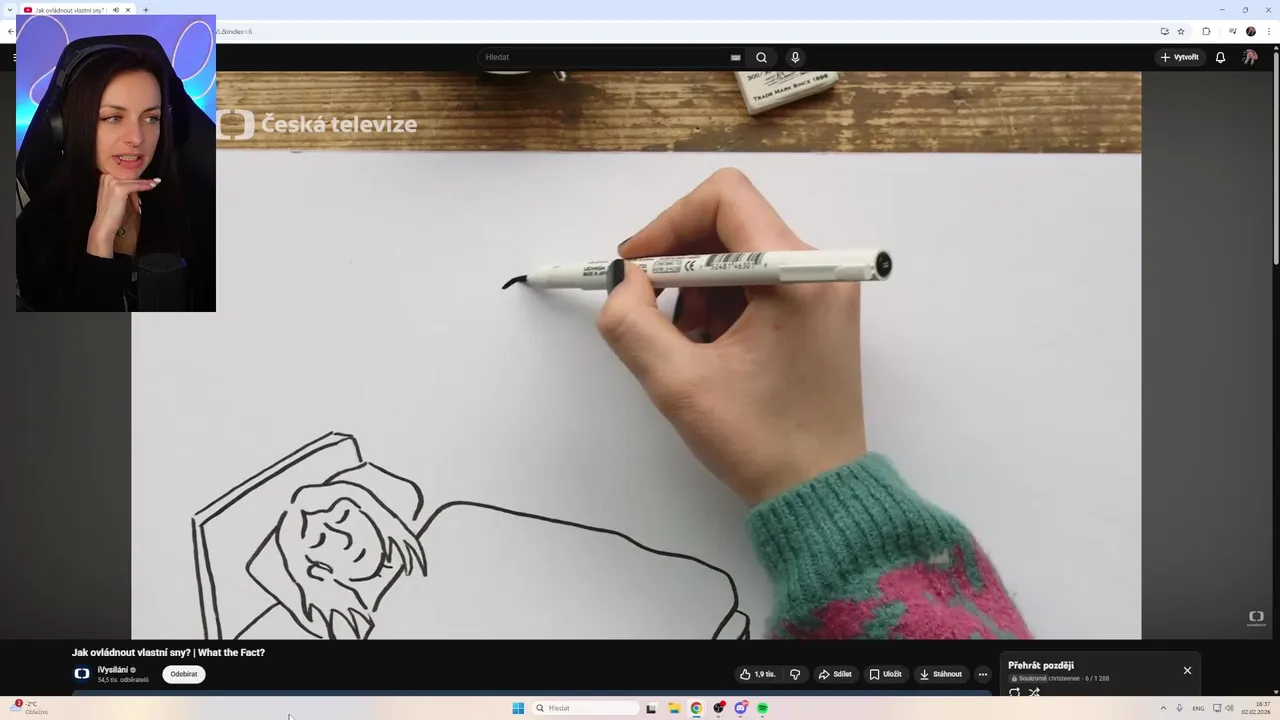Switch ENG input language

1198,708
